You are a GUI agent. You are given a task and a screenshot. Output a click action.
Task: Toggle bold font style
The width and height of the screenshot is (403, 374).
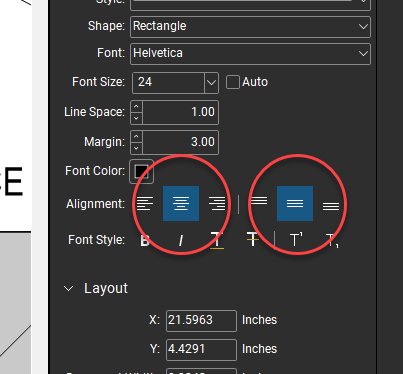pos(145,240)
